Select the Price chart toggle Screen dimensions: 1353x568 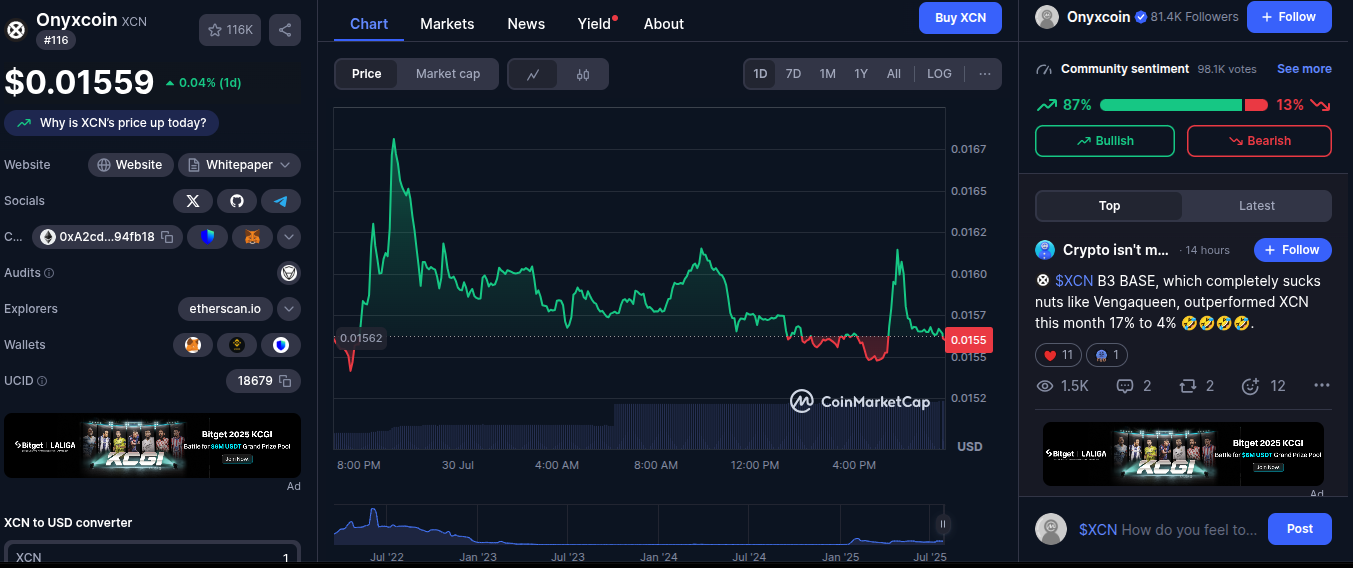coord(366,74)
